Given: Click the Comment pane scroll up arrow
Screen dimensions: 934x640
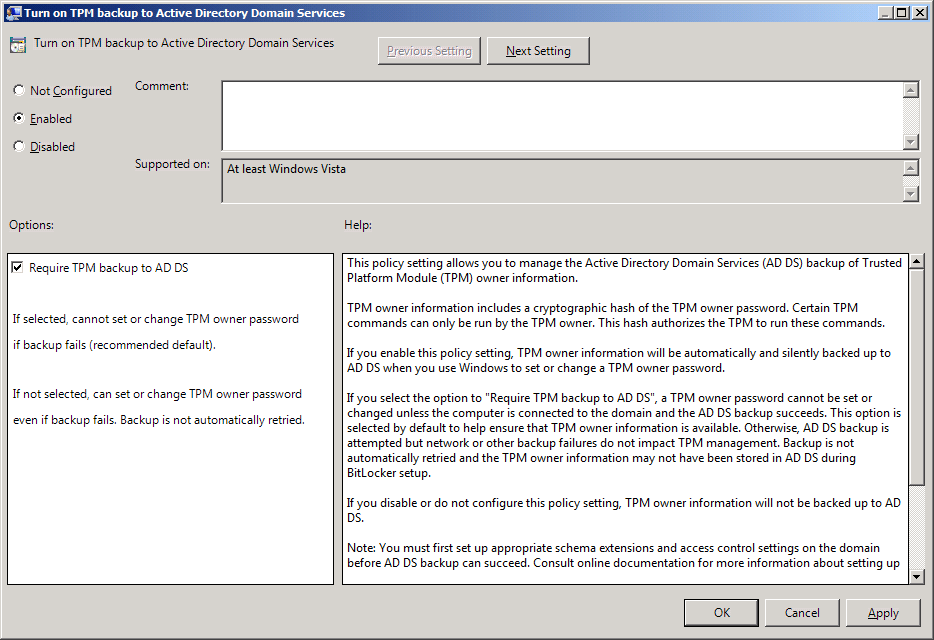Looking at the screenshot, I should point(911,88).
